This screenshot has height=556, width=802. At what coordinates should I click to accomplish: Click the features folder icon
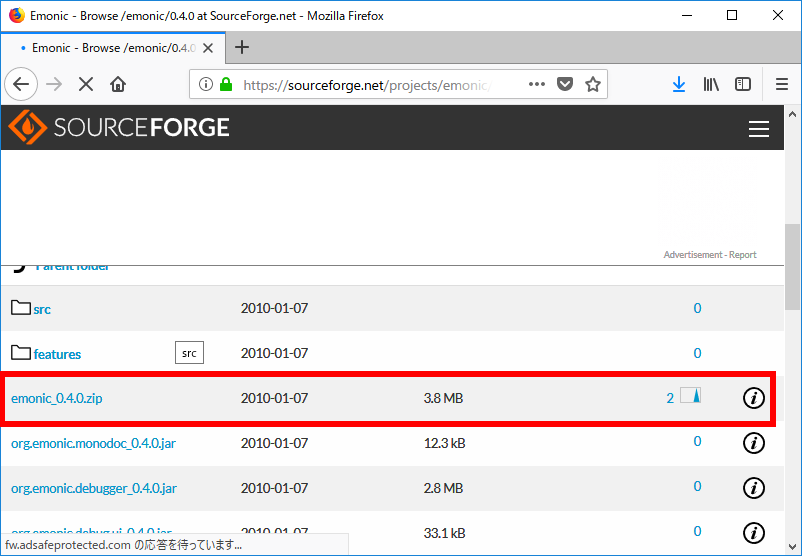(20, 352)
